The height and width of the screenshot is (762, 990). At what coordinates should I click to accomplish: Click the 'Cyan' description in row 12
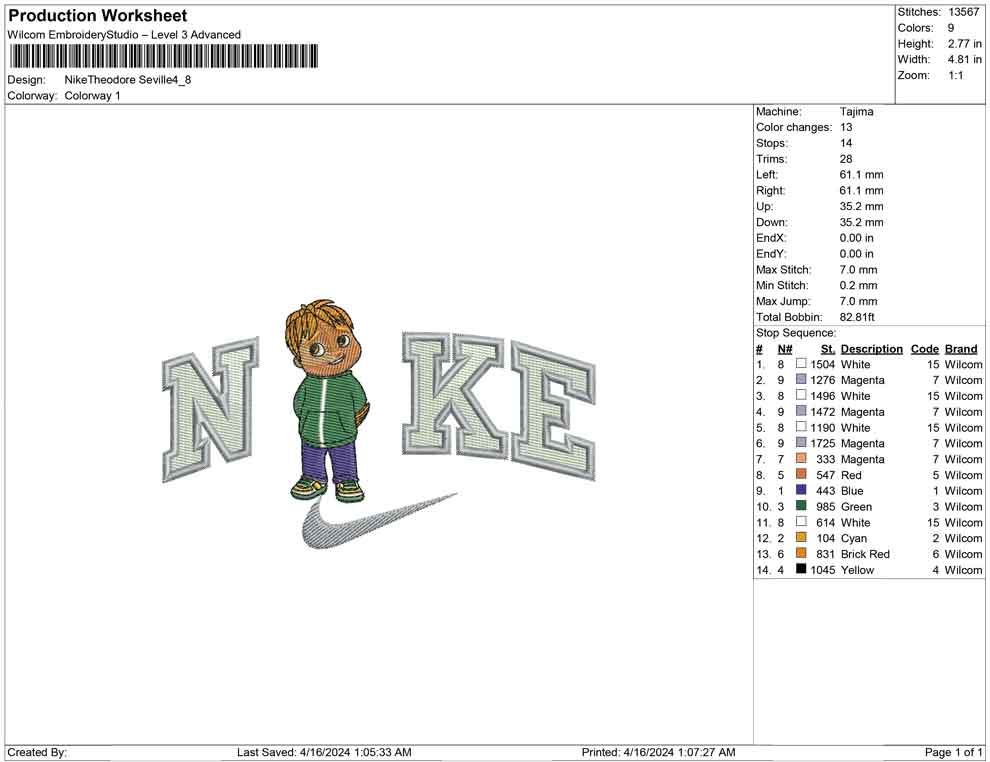click(854, 538)
